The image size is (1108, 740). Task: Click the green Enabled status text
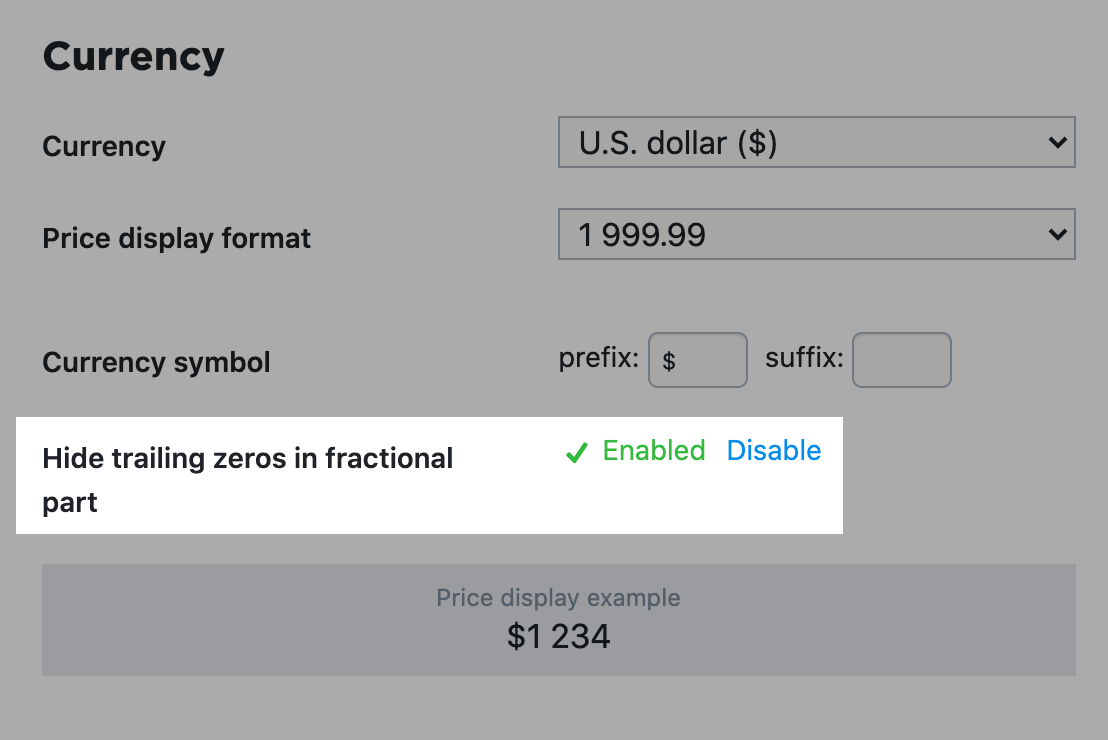653,450
